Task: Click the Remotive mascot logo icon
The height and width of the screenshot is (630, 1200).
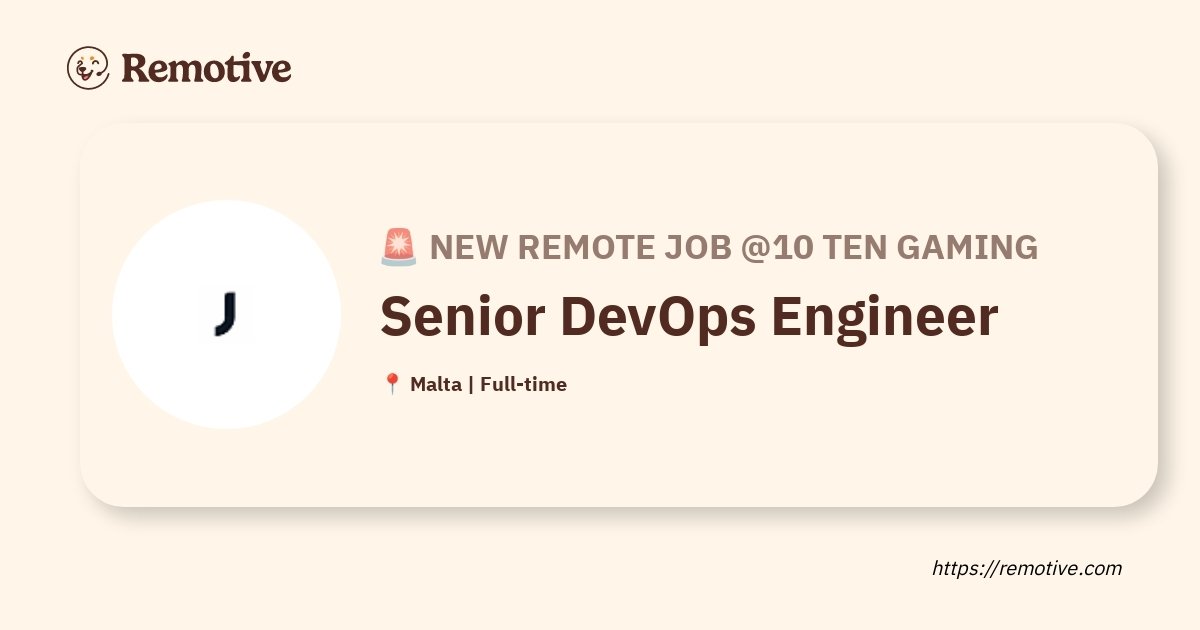Action: pos(88,68)
